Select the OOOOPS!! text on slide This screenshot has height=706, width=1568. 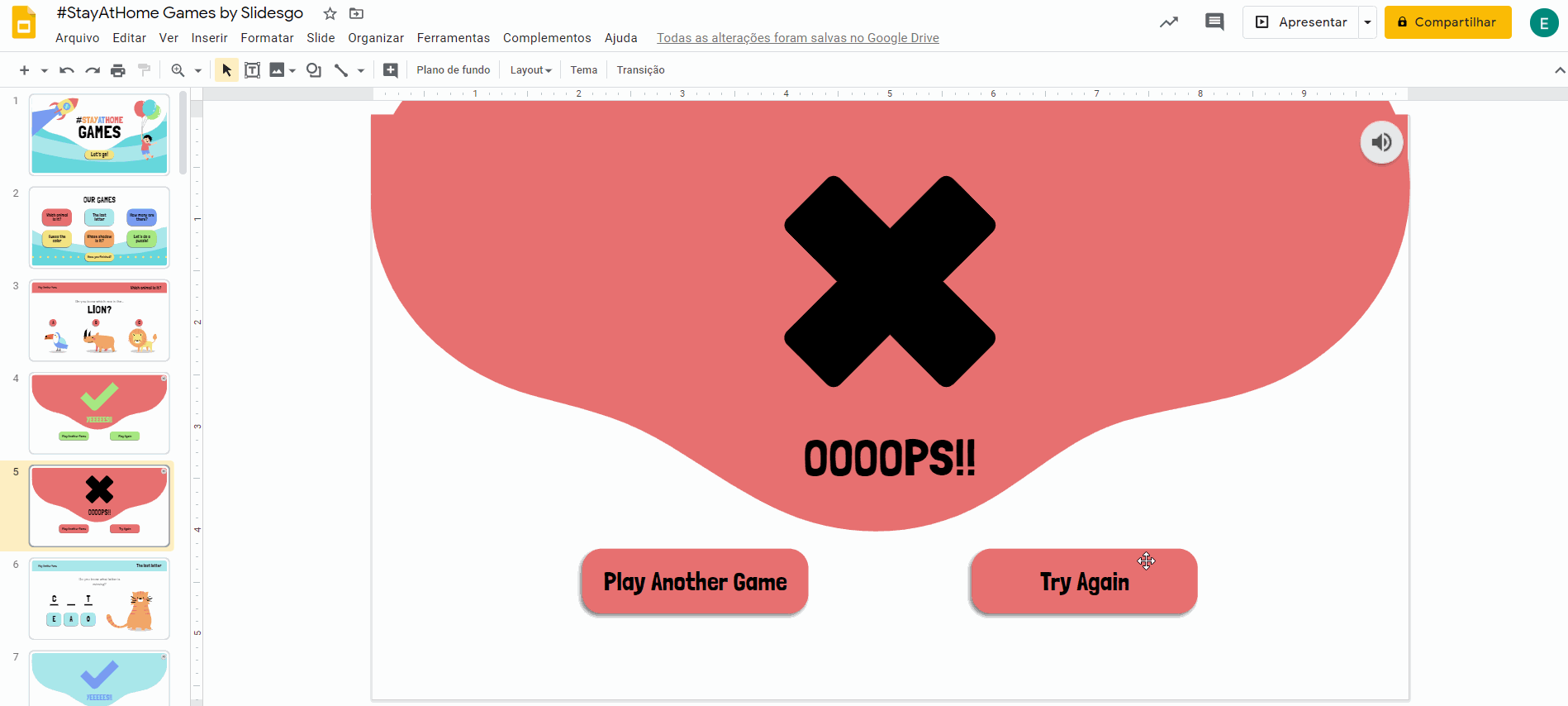coord(889,458)
